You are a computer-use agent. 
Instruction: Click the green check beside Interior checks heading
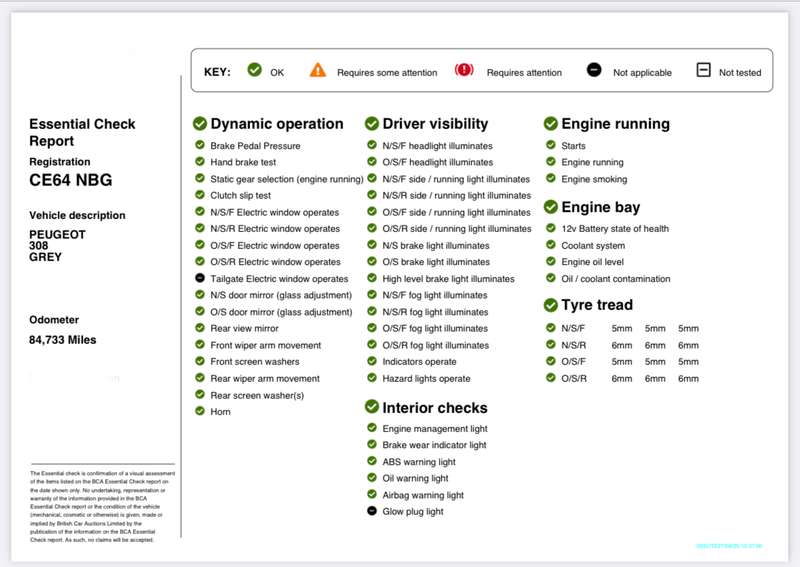point(372,407)
